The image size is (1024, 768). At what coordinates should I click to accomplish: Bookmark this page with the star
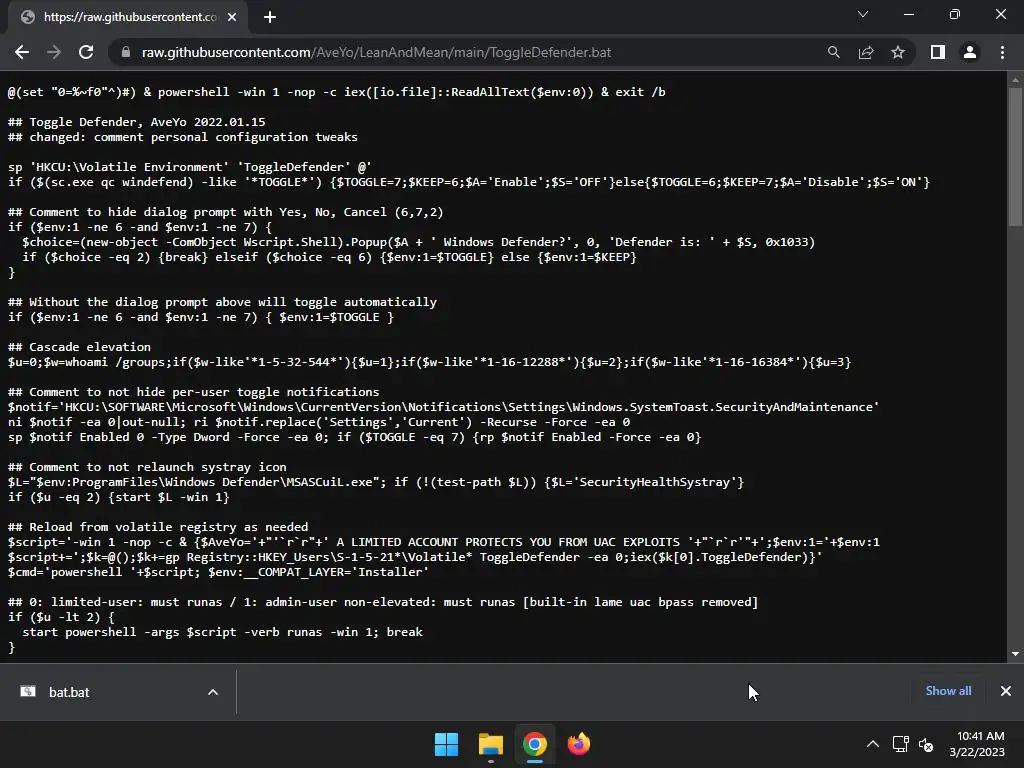pyautogui.click(x=898, y=52)
